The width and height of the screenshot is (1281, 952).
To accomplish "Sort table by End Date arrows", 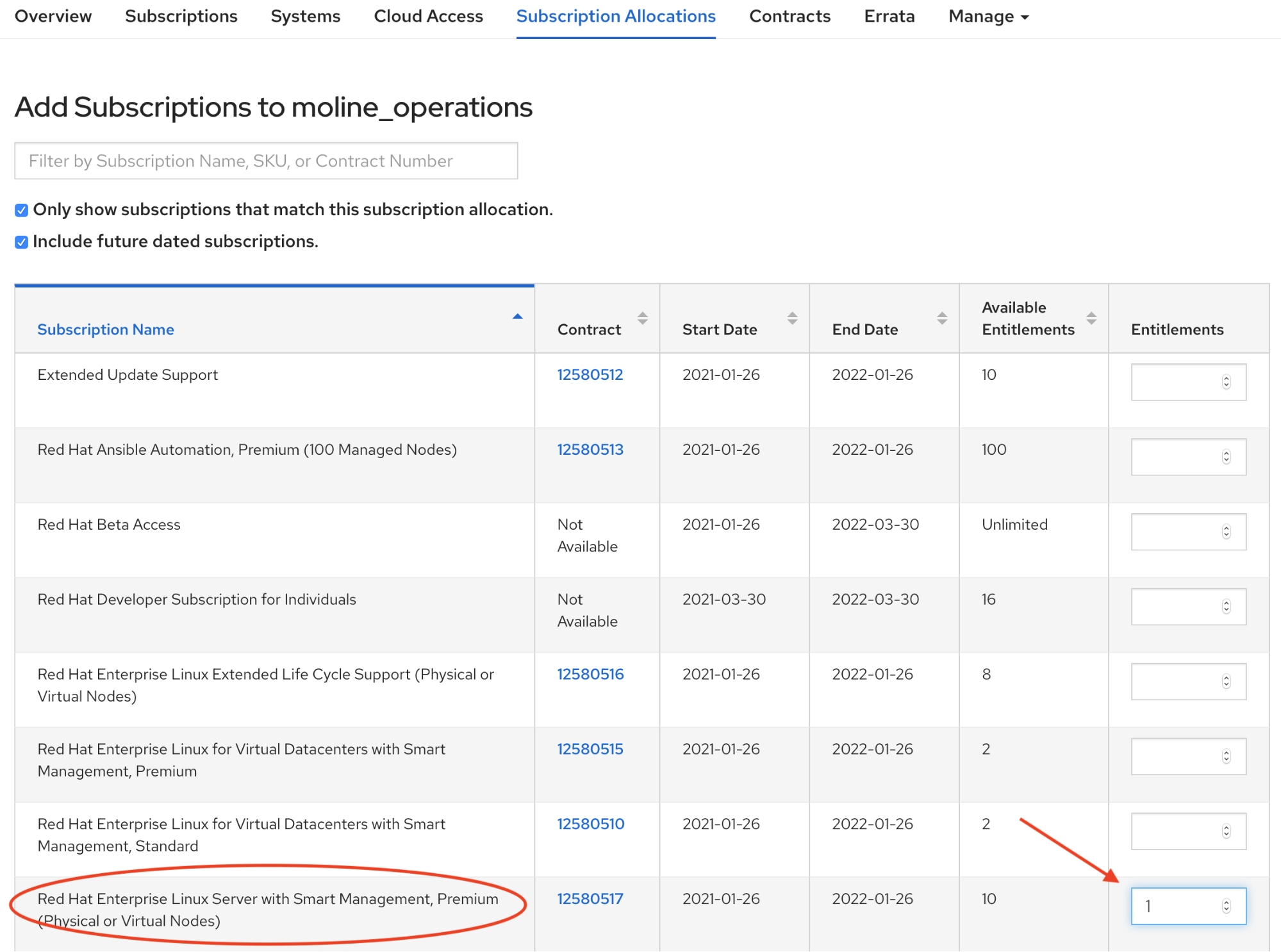I will (x=941, y=318).
